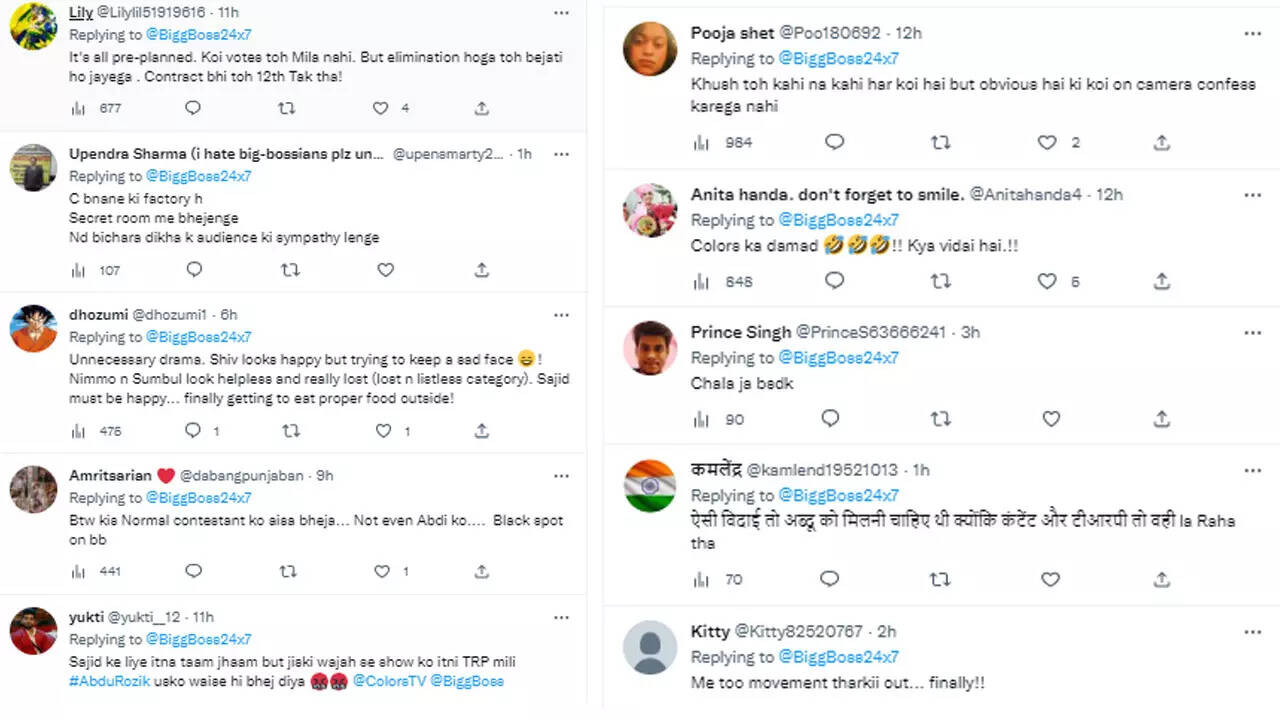Like Lily's pre-planned tweet

(x=381, y=108)
